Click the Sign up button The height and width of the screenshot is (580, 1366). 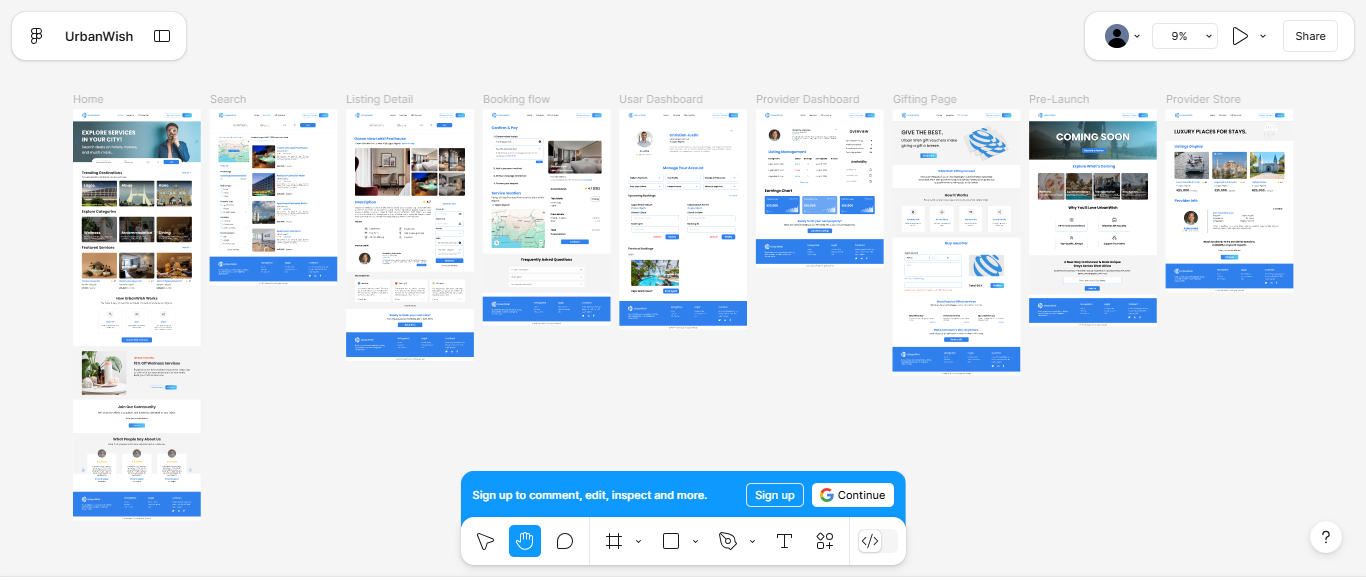[x=774, y=495]
